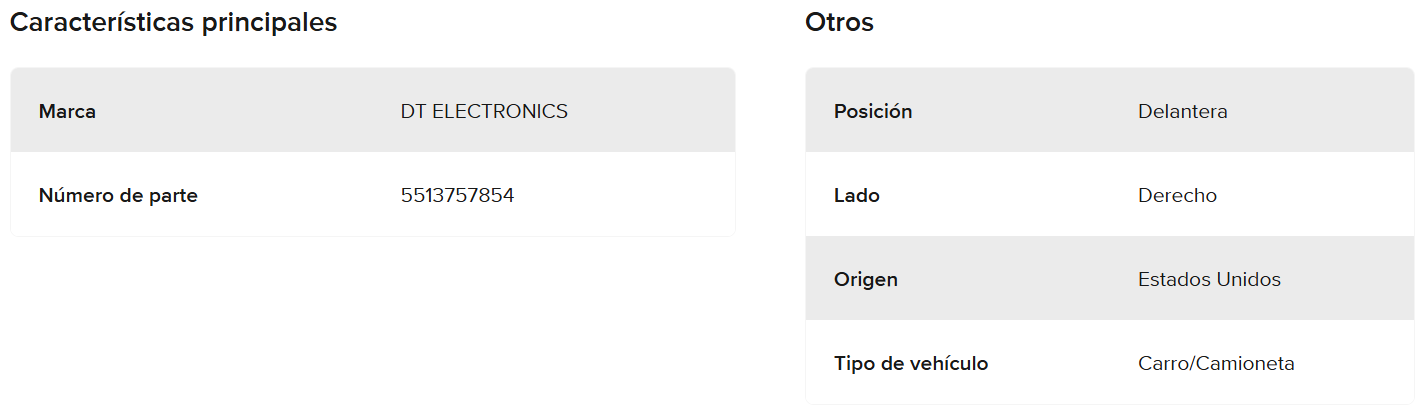Select the 'Carro/Camioneta' vehicle type value
This screenshot has height=415, width=1423.
(1216, 364)
